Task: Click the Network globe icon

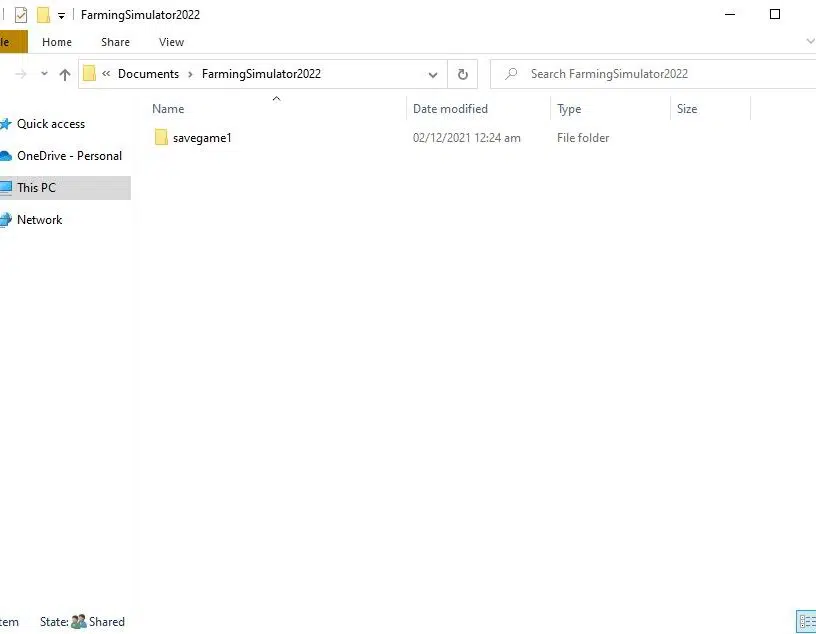Action: click(x=6, y=220)
